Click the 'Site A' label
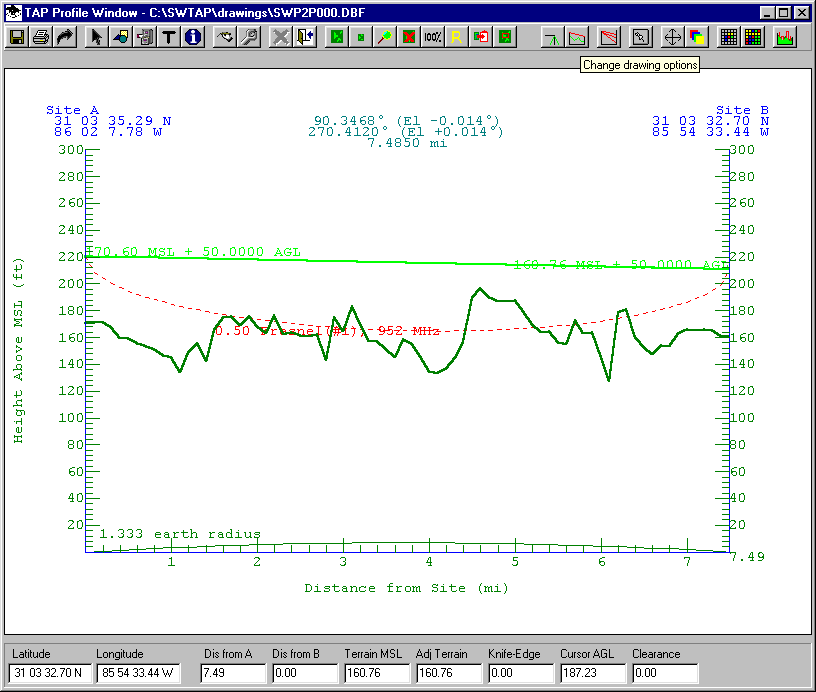Screen dimensions: 816x692 coord(72,110)
